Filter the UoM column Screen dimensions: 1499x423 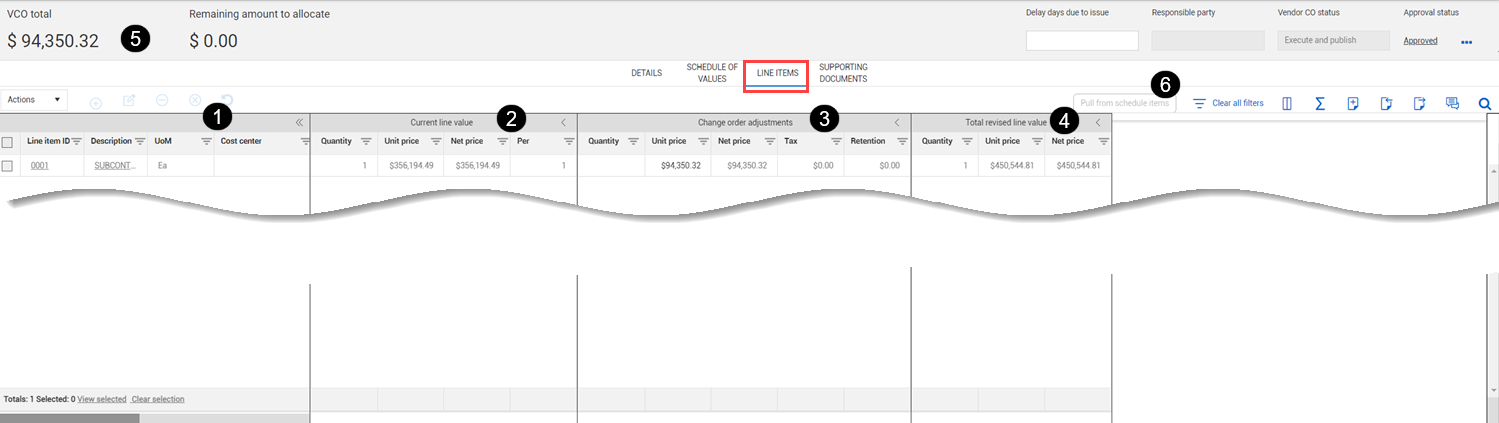coord(206,142)
